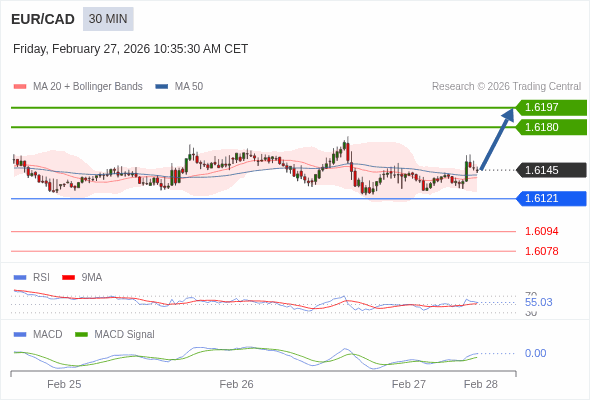The width and height of the screenshot is (590, 400).
Task: Click the MACD blue legend swatch
Action: coord(20,335)
